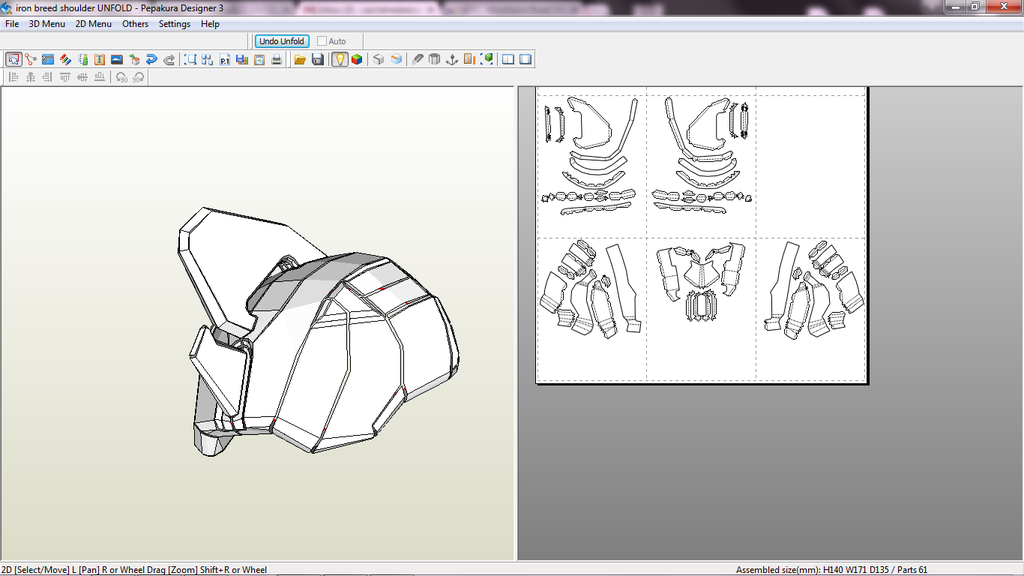Screen dimensions: 1024x576
Task: Open the Help menu
Action: tap(210, 24)
